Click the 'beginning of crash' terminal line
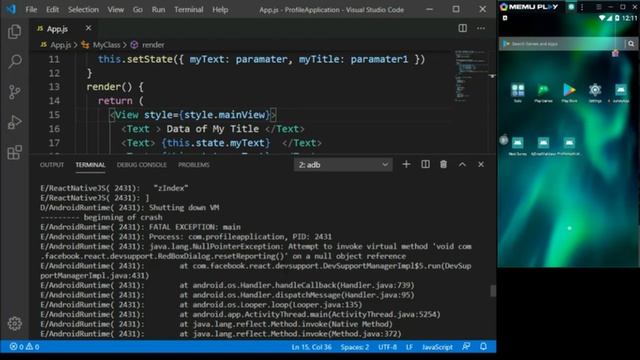The image size is (640, 360). coord(101,217)
